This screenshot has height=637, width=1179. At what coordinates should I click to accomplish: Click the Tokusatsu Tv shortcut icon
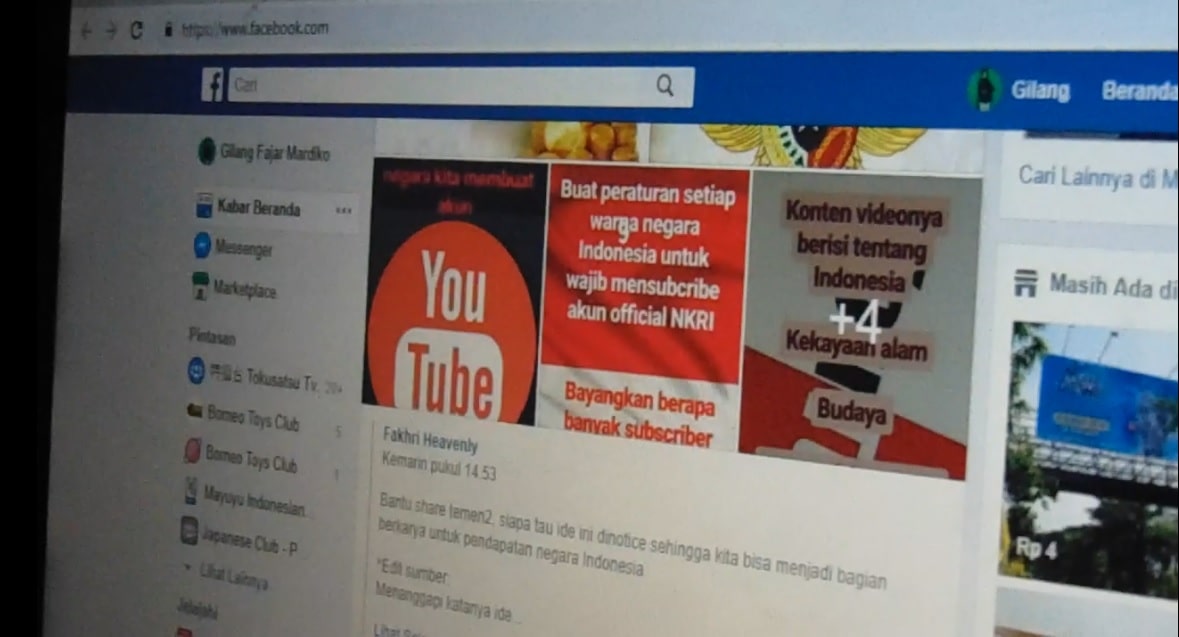click(x=196, y=371)
